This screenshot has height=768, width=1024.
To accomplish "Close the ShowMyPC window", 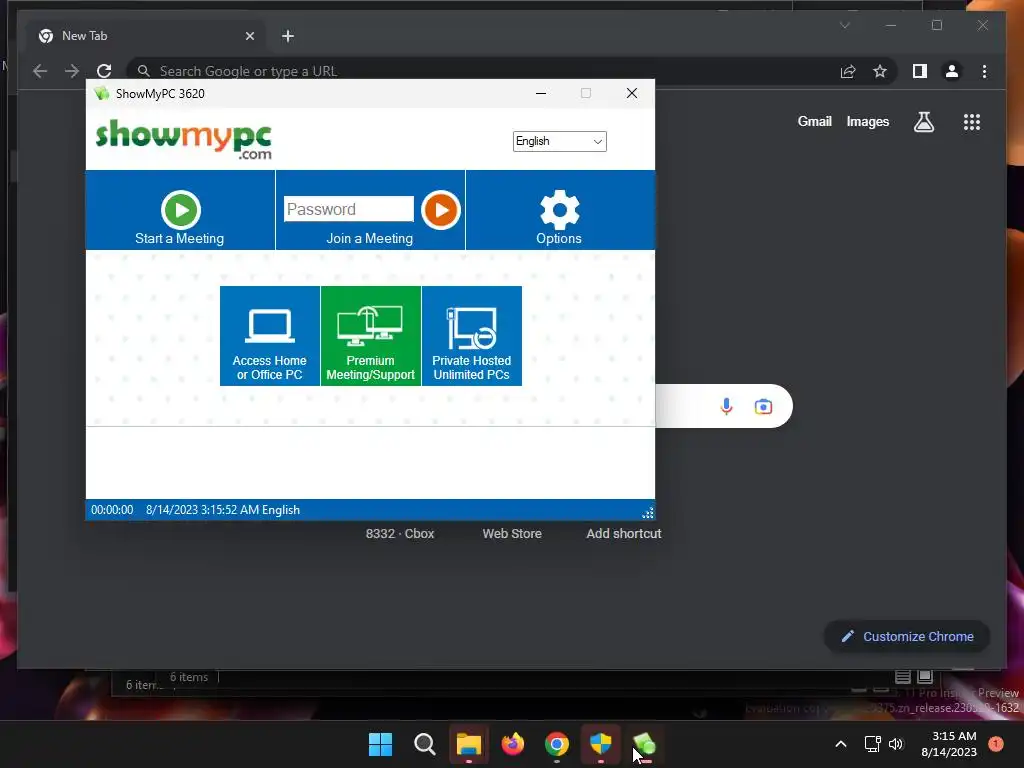I will pos(632,93).
